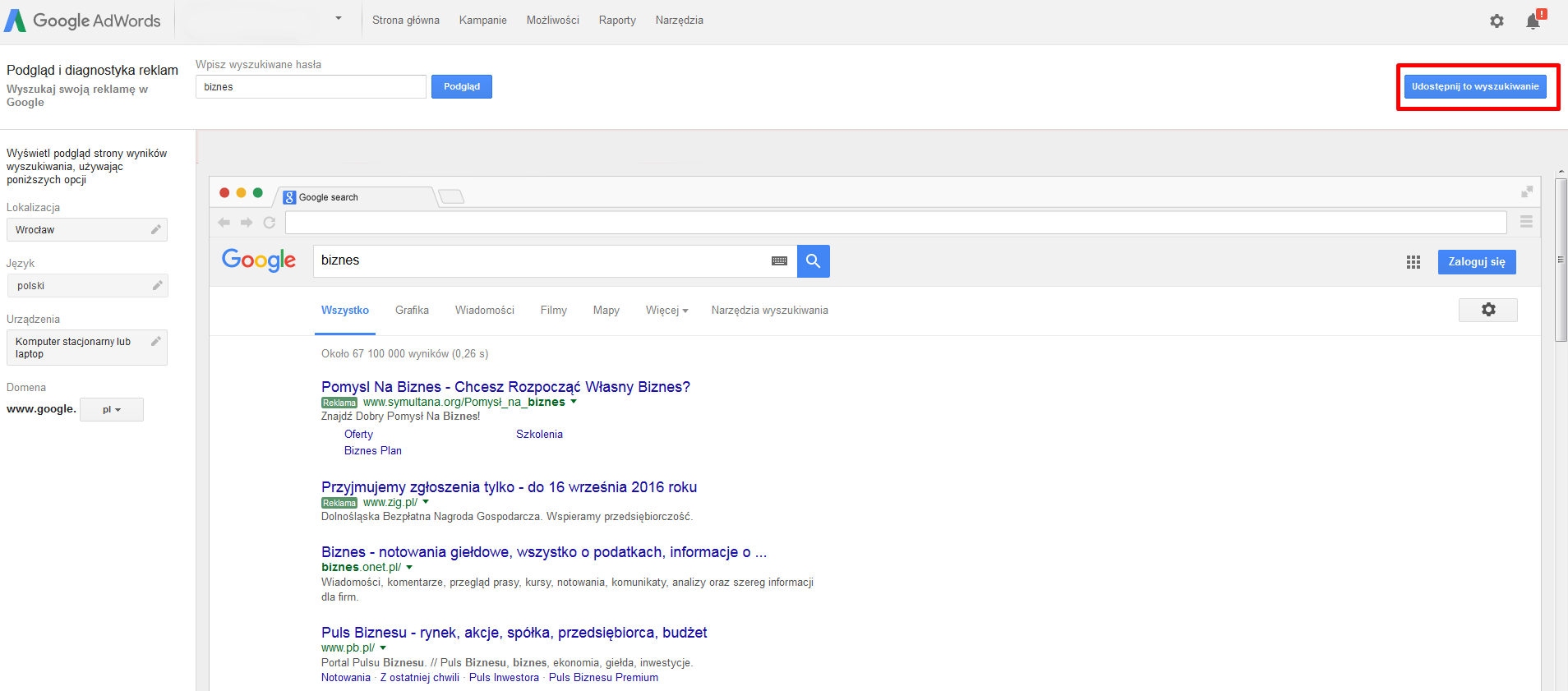Open Biznes - notowania giełdowe result
This screenshot has height=691, width=1568.
tap(544, 552)
